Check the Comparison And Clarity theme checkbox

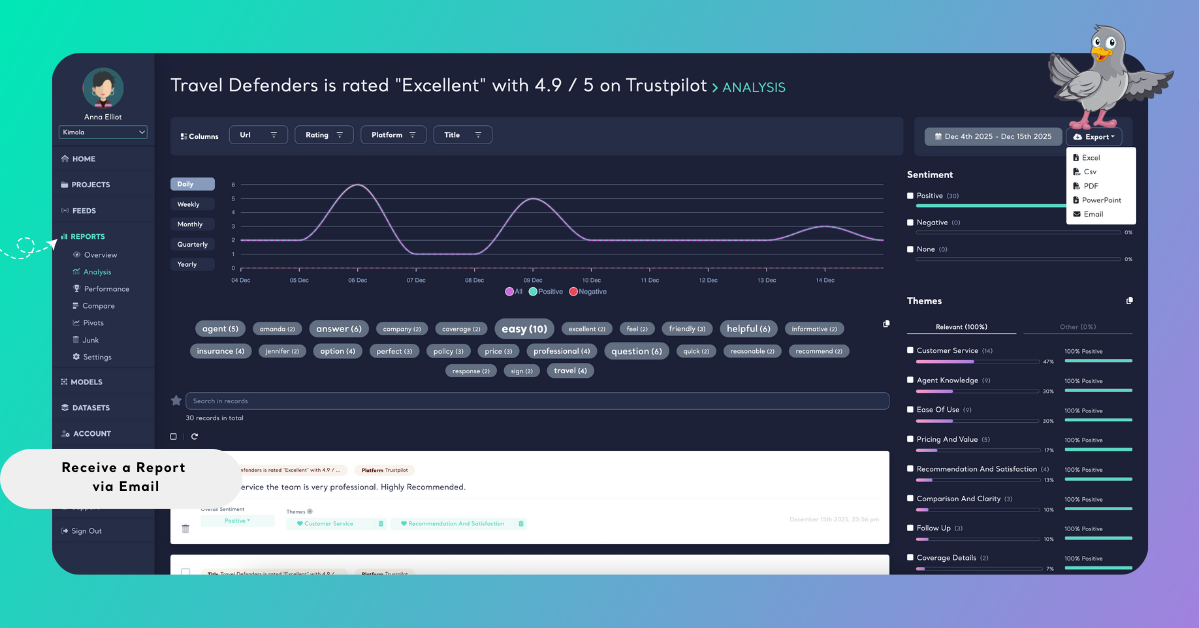click(910, 498)
